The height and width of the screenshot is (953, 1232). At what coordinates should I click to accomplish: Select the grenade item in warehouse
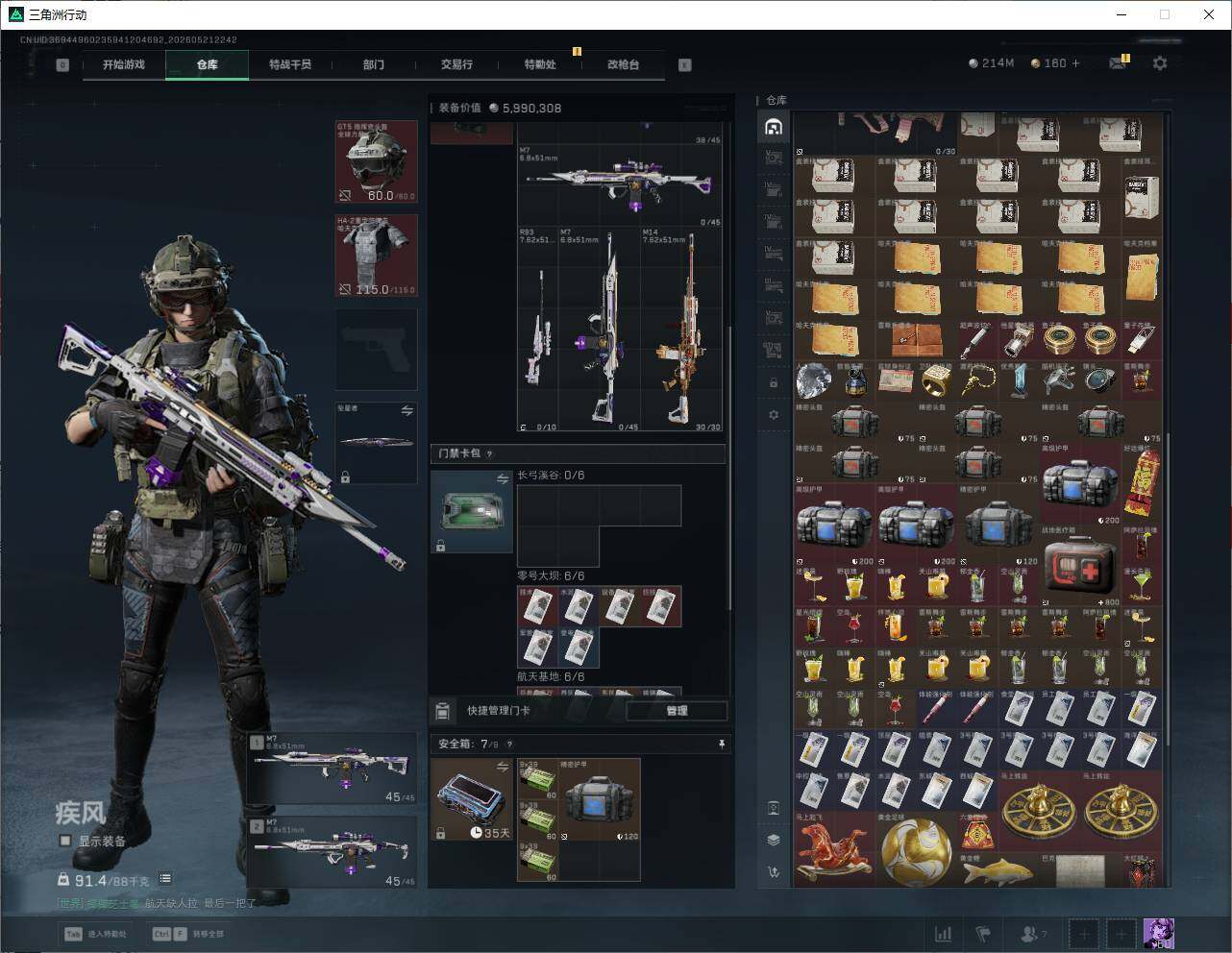(854, 381)
